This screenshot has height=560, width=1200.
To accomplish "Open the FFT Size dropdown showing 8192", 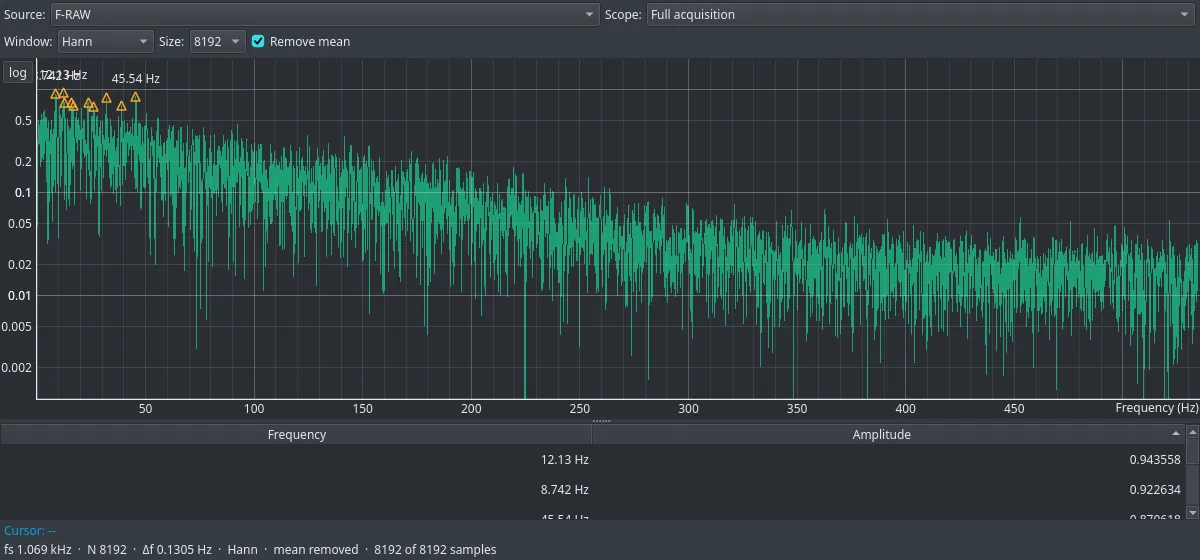I will (x=217, y=41).
